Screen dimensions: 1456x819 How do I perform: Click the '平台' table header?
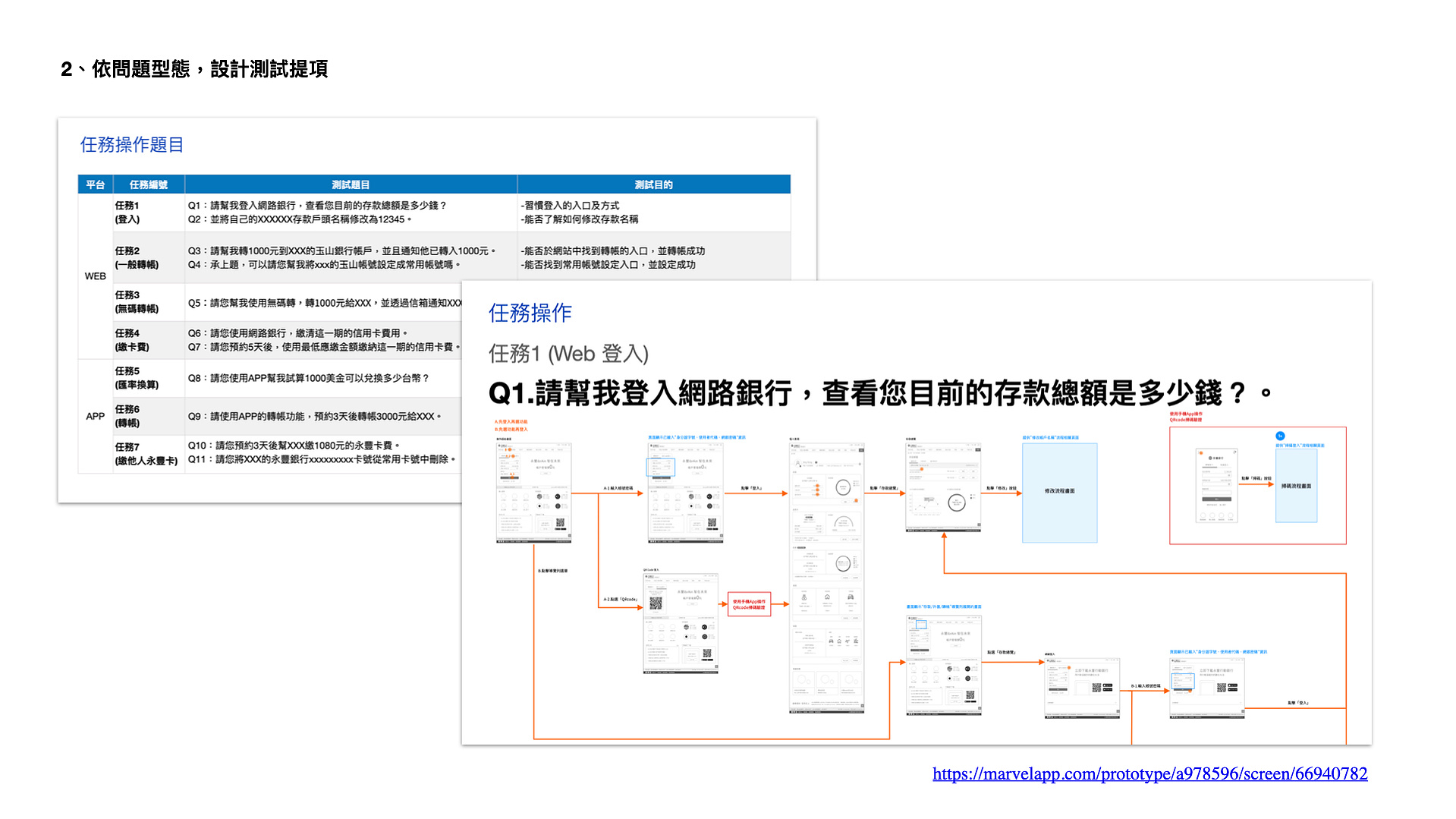point(96,184)
